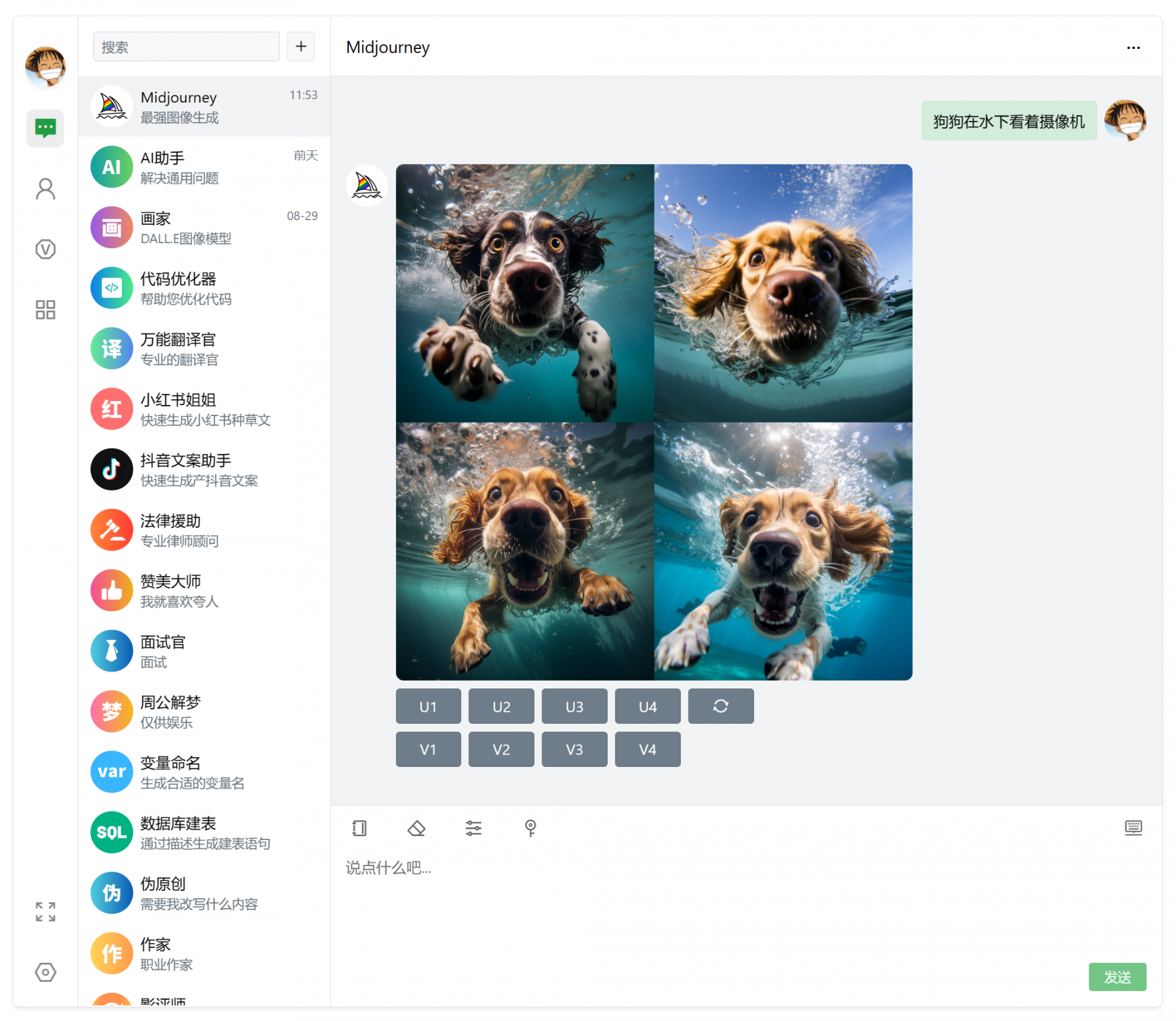Click the U3 upscale button
This screenshot has height=1021, width=1176.
(x=575, y=706)
